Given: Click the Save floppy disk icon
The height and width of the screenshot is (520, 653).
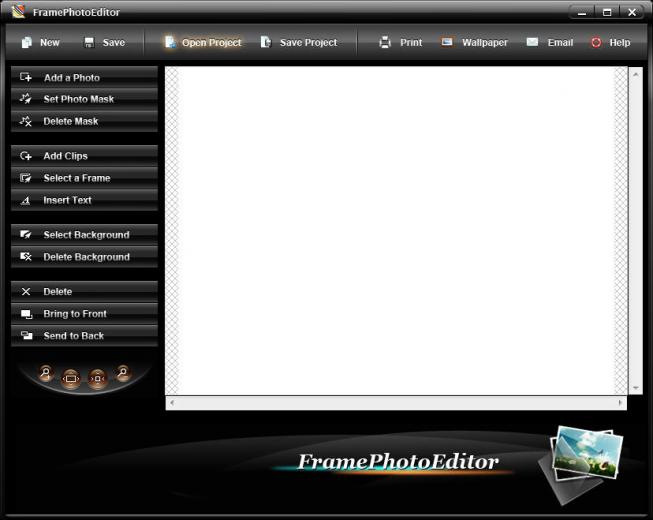Looking at the screenshot, I should tap(89, 42).
